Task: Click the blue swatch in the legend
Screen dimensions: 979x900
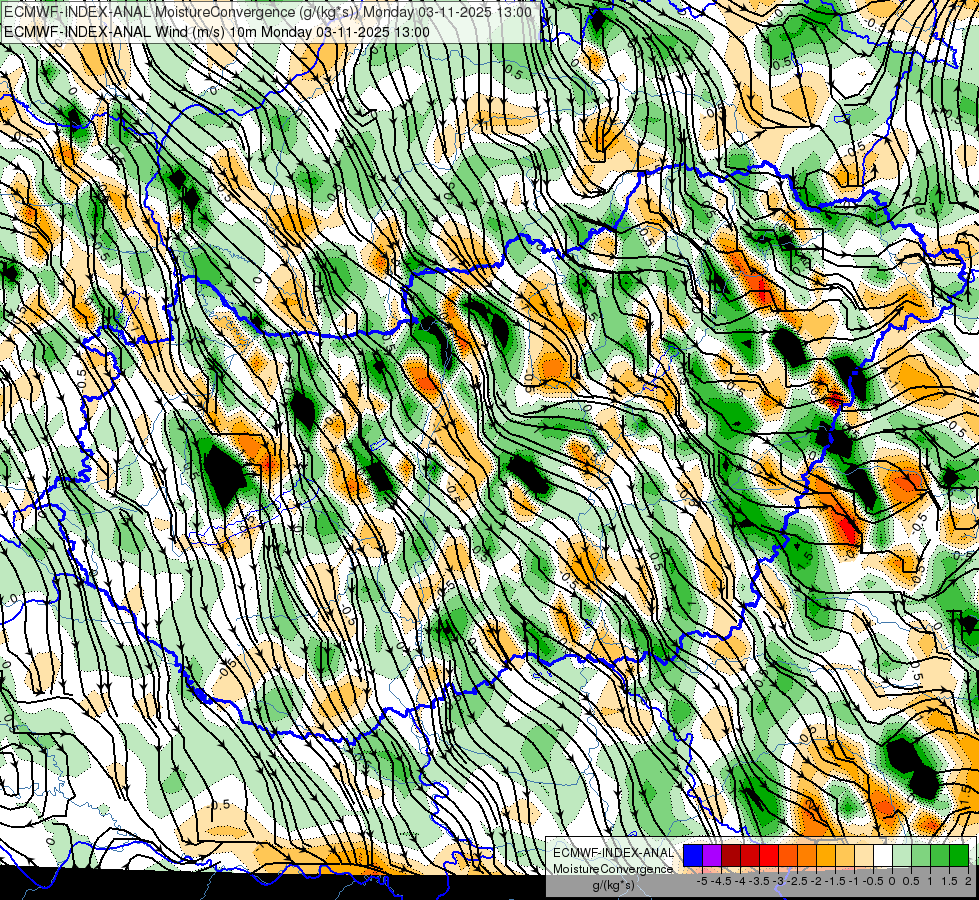Action: coord(693,856)
